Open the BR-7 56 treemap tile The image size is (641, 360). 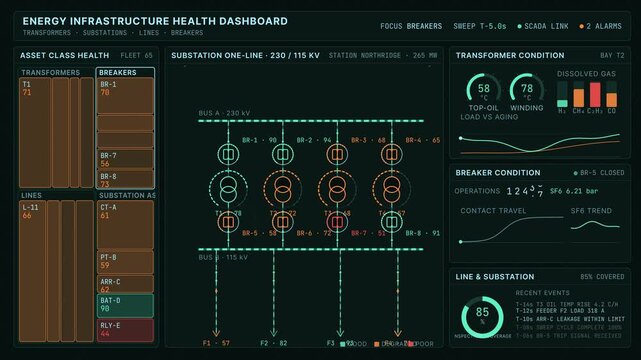click(x=125, y=159)
